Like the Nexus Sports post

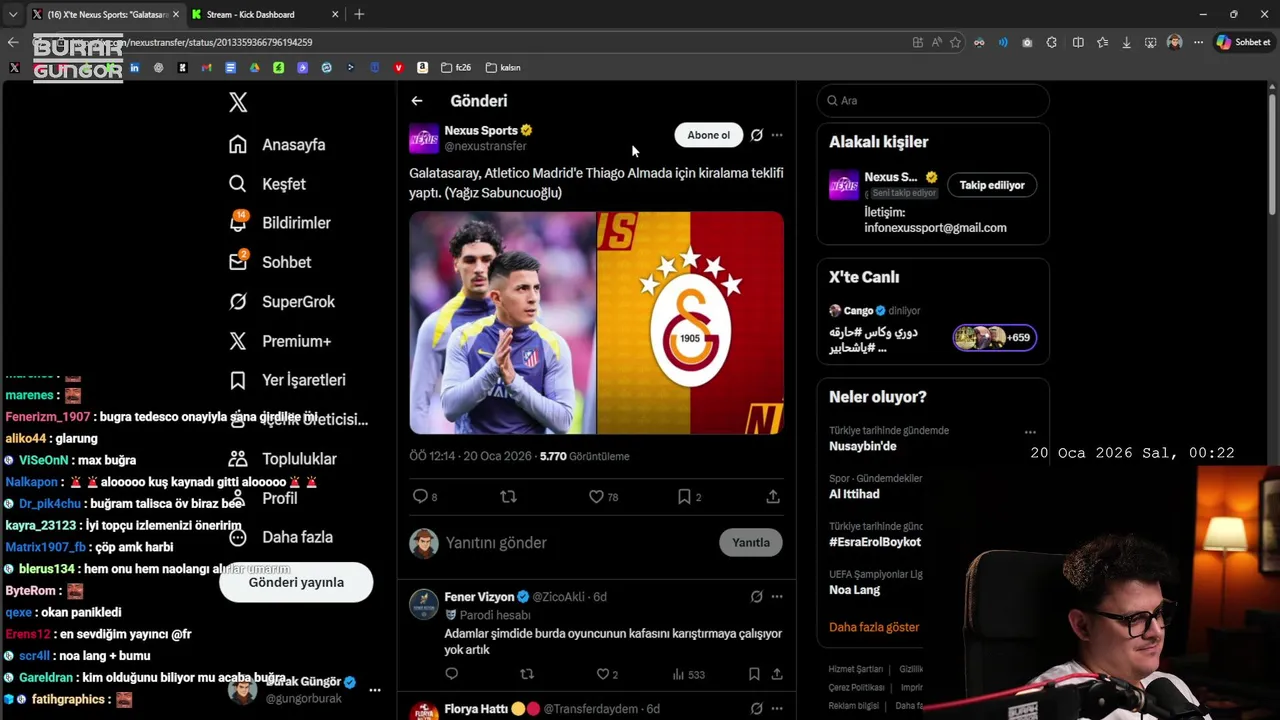pos(603,496)
